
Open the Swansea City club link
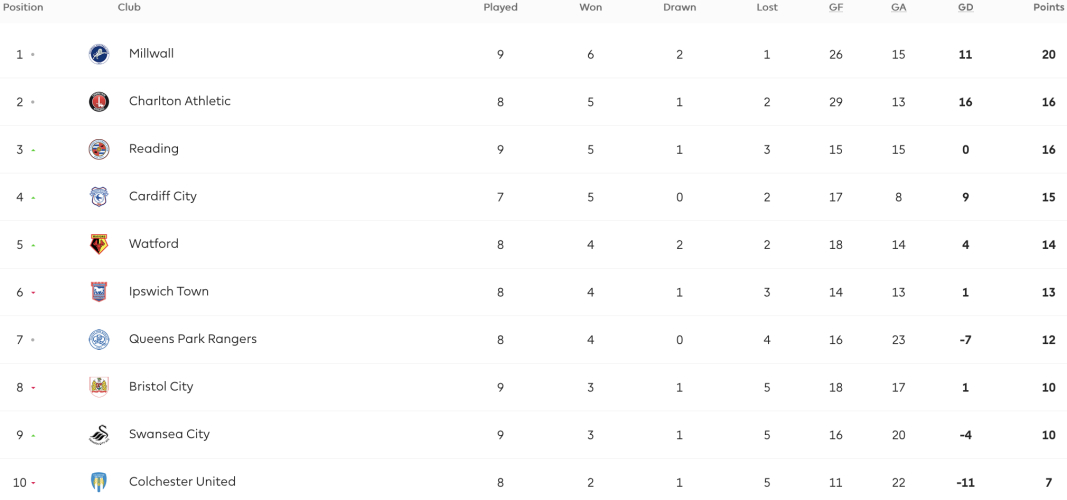(169, 434)
